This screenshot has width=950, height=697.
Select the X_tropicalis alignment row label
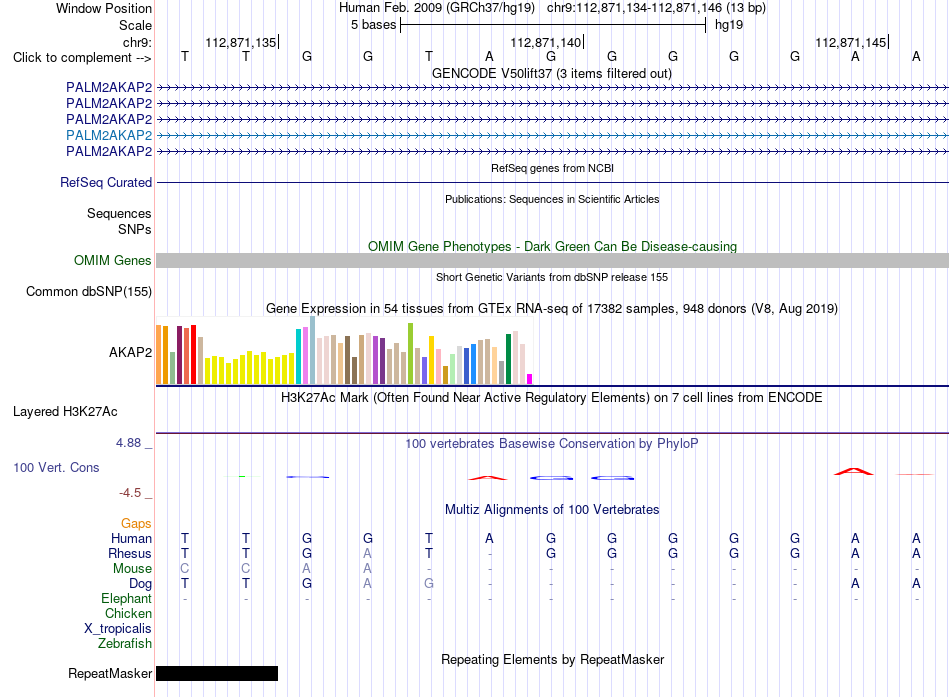point(118,629)
